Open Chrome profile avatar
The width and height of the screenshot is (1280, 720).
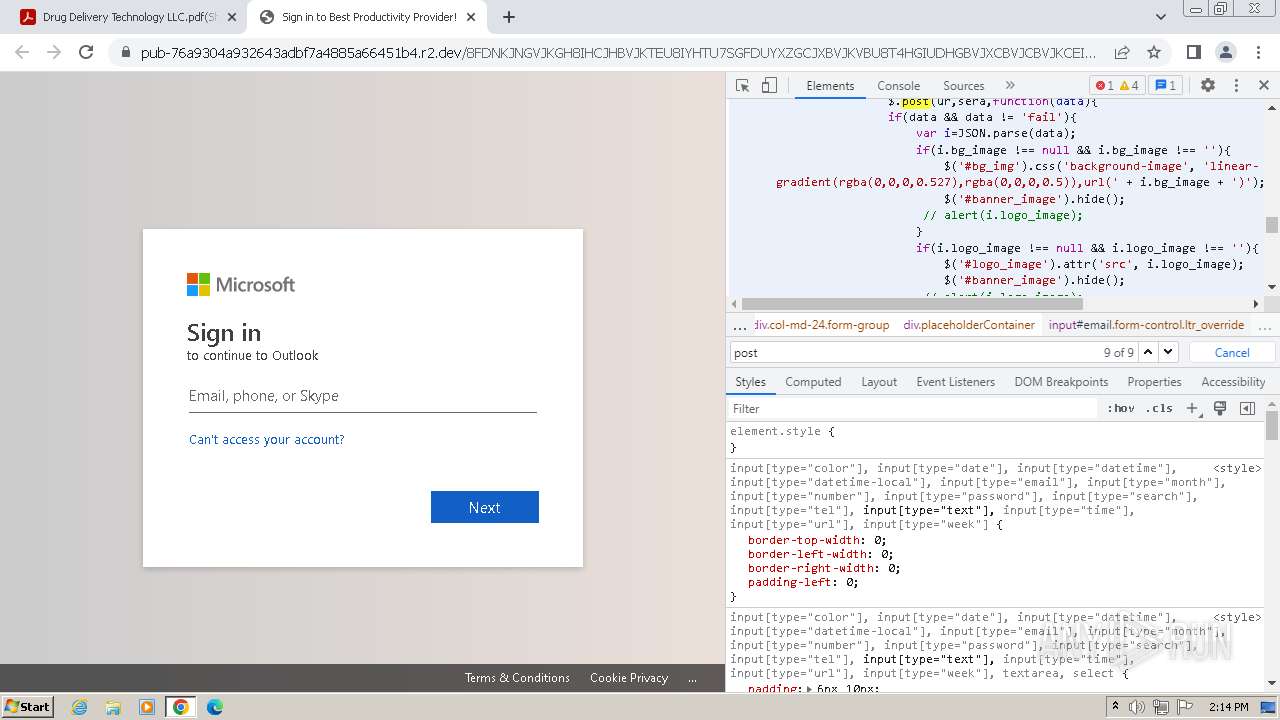[x=1226, y=53]
